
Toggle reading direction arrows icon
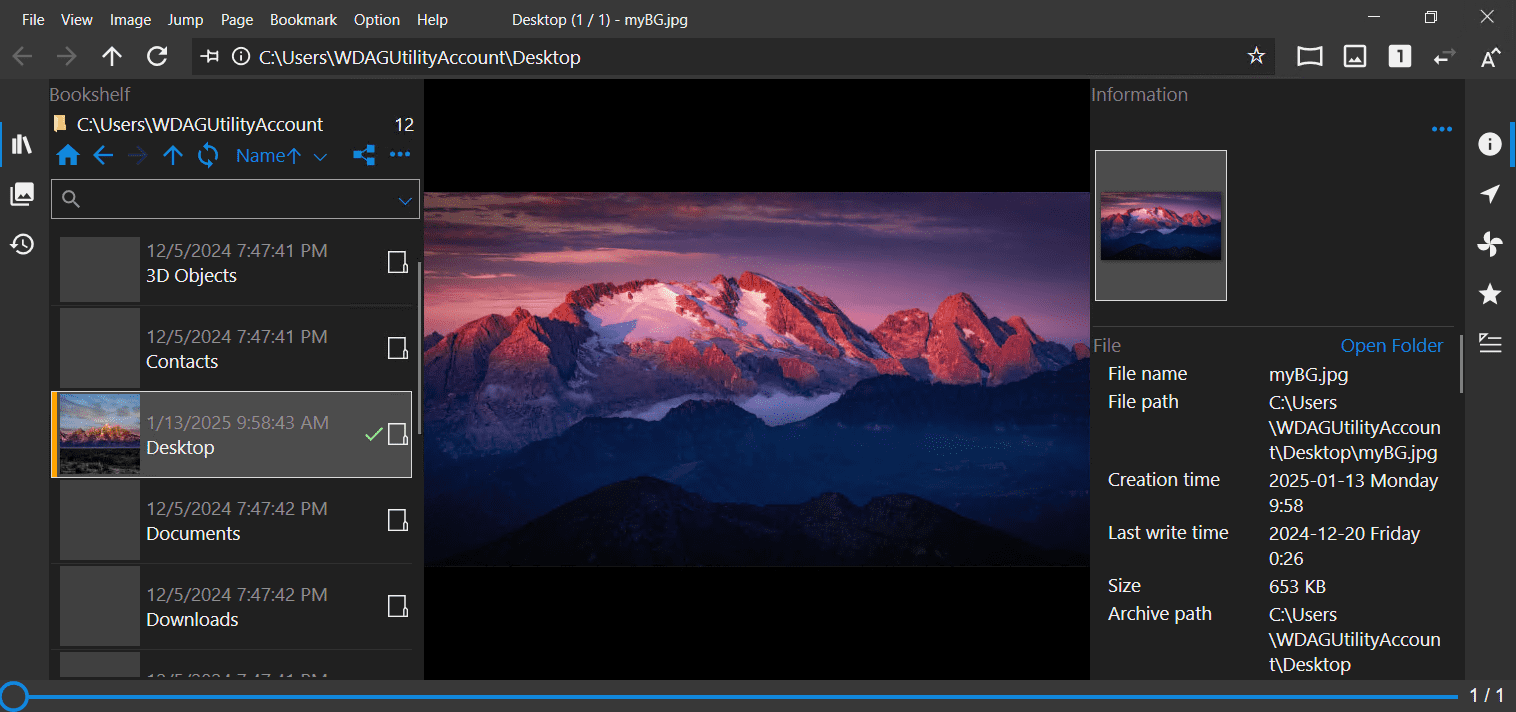click(x=1445, y=57)
